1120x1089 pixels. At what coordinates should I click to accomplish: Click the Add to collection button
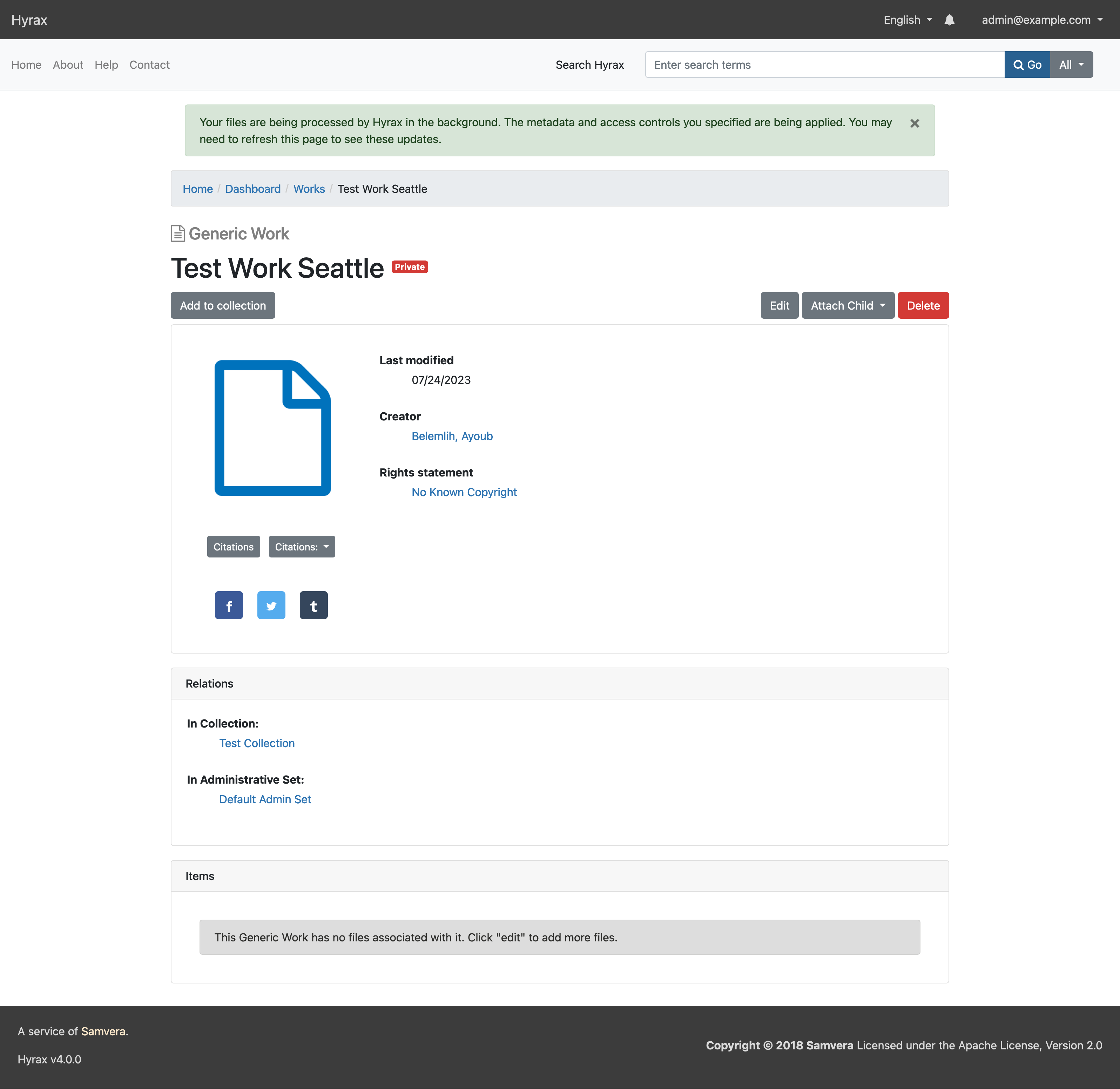point(222,305)
